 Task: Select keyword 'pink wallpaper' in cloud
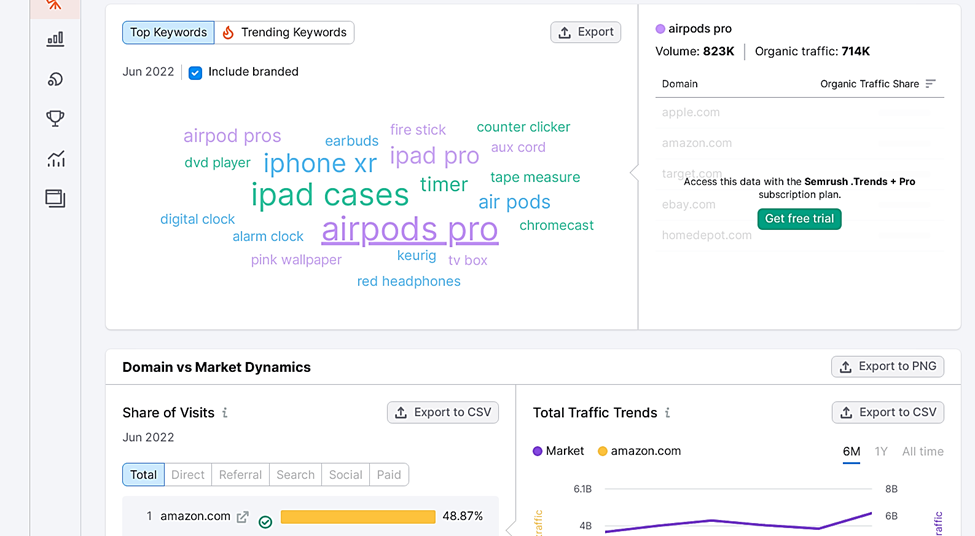tap(296, 260)
